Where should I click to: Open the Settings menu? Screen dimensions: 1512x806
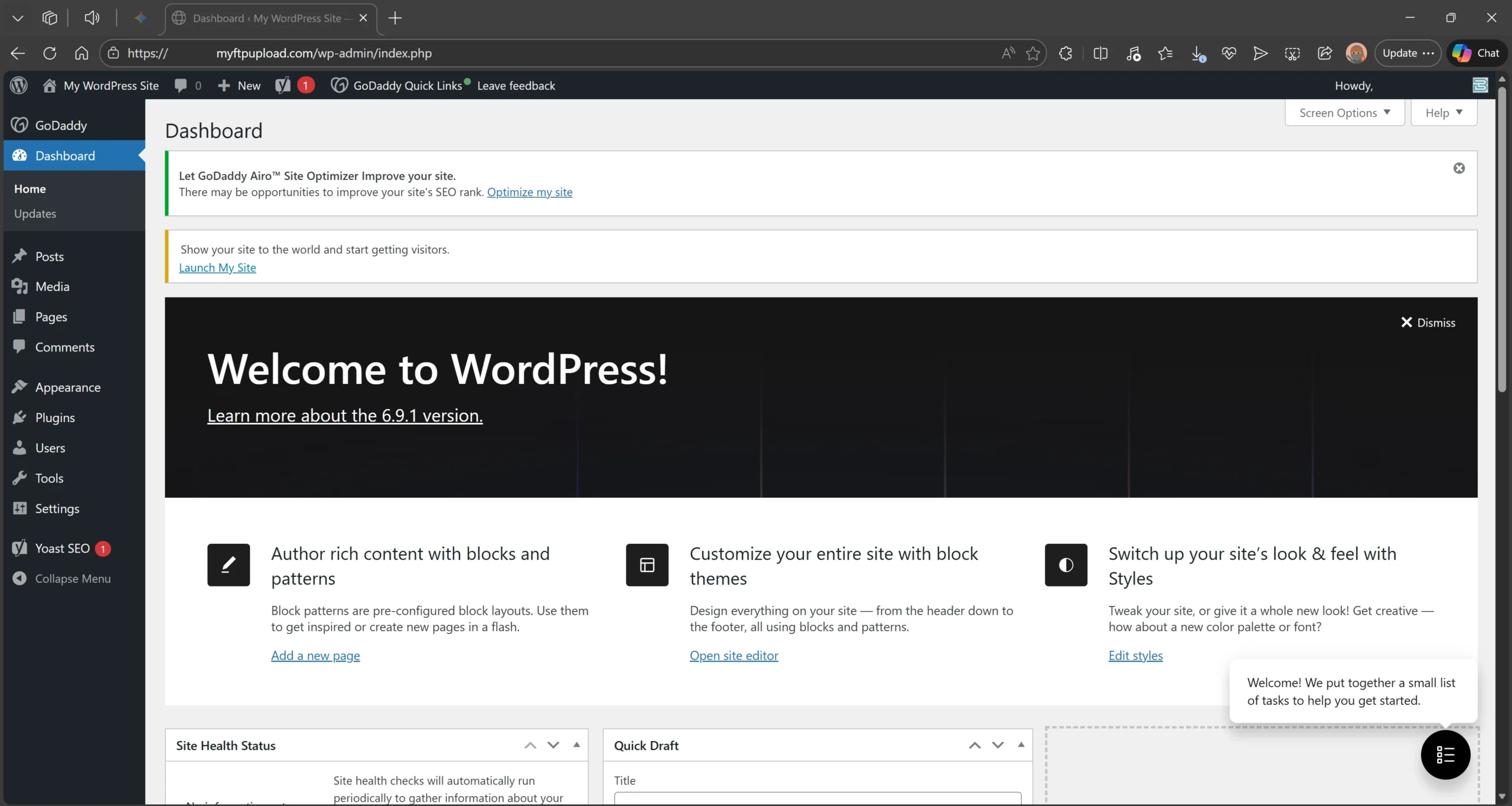(73, 508)
